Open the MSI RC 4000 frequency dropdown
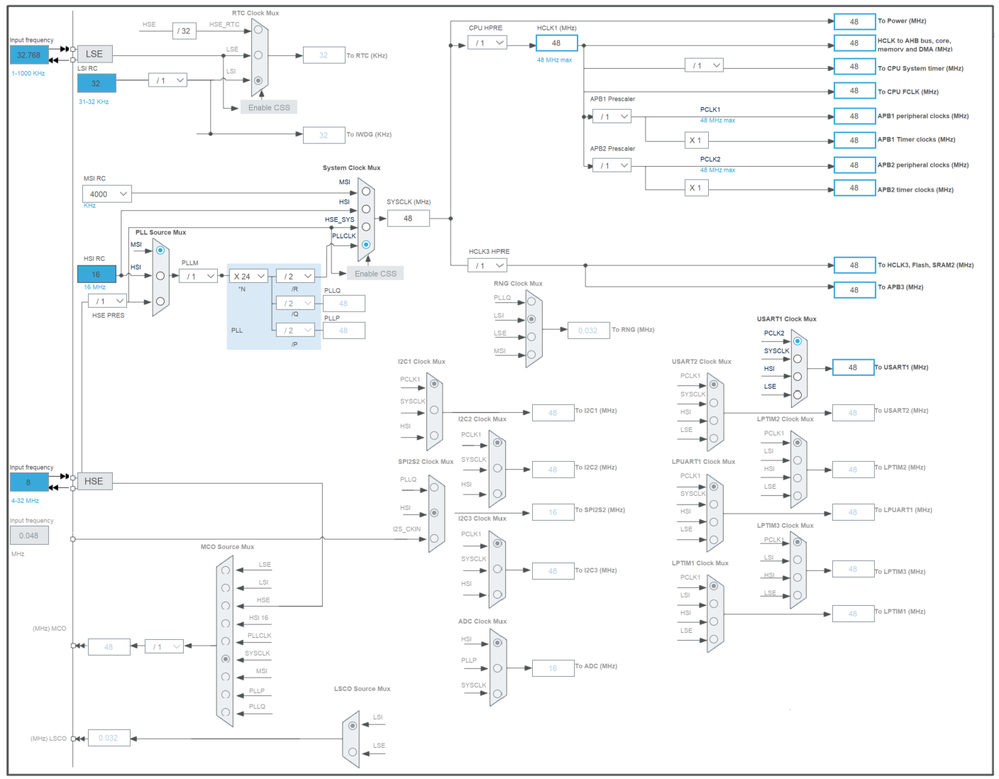 107,194
